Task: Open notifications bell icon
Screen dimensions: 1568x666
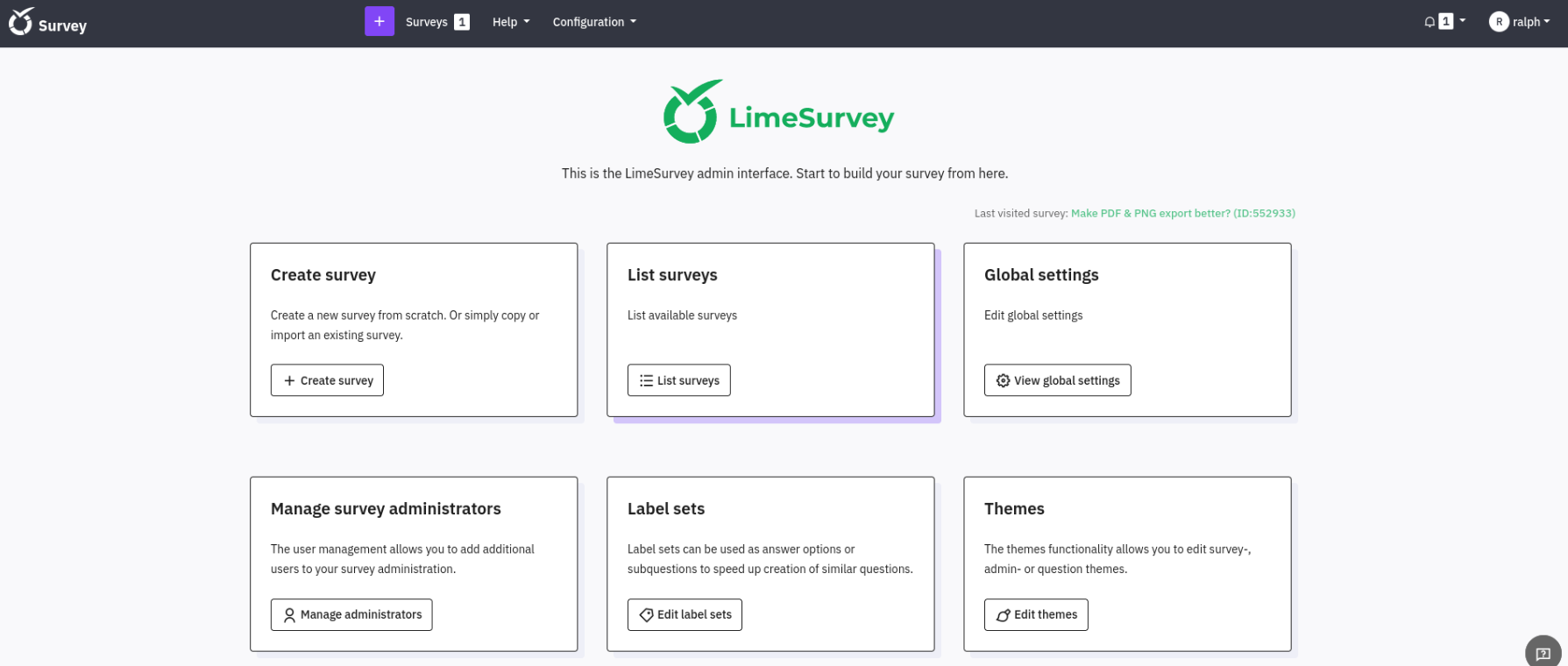Action: click(x=1430, y=22)
